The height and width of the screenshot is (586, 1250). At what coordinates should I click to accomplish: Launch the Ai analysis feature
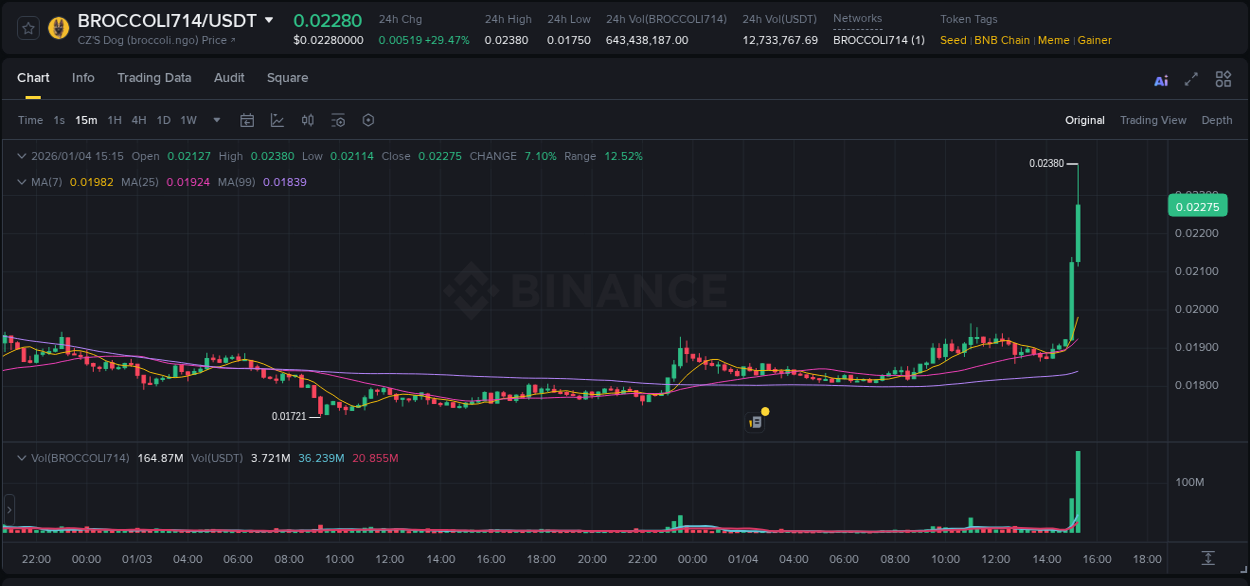click(1160, 78)
